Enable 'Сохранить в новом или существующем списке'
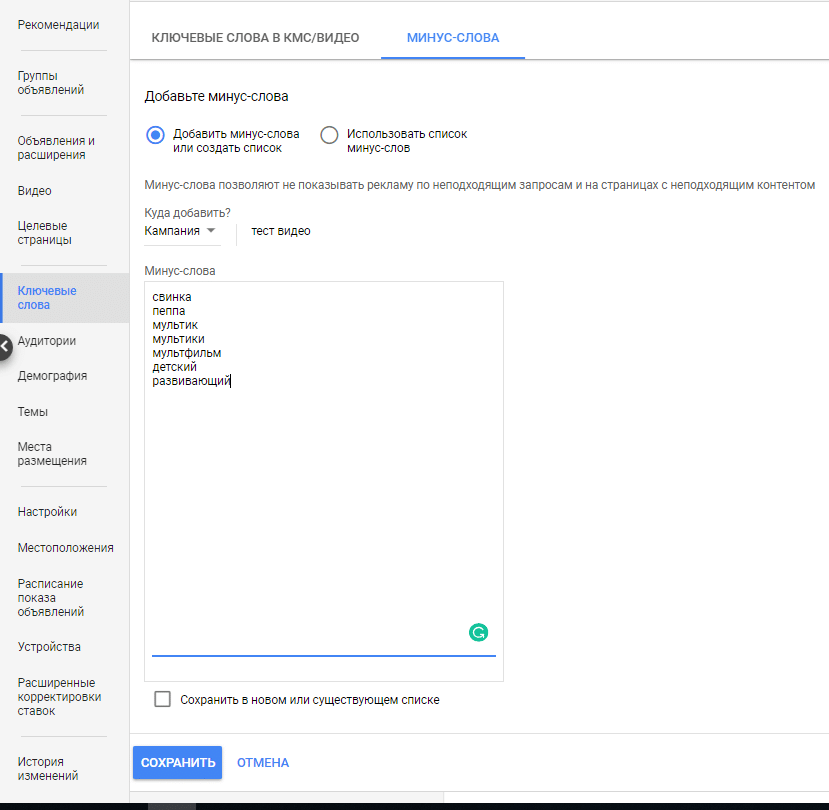Viewport: 829px width, 810px height. click(x=162, y=699)
